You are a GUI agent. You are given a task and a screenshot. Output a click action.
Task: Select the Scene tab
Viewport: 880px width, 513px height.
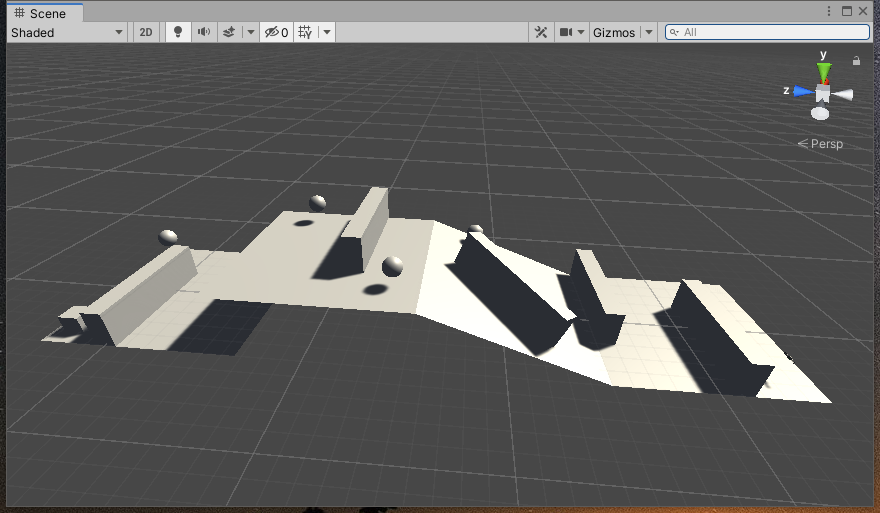tap(42, 12)
